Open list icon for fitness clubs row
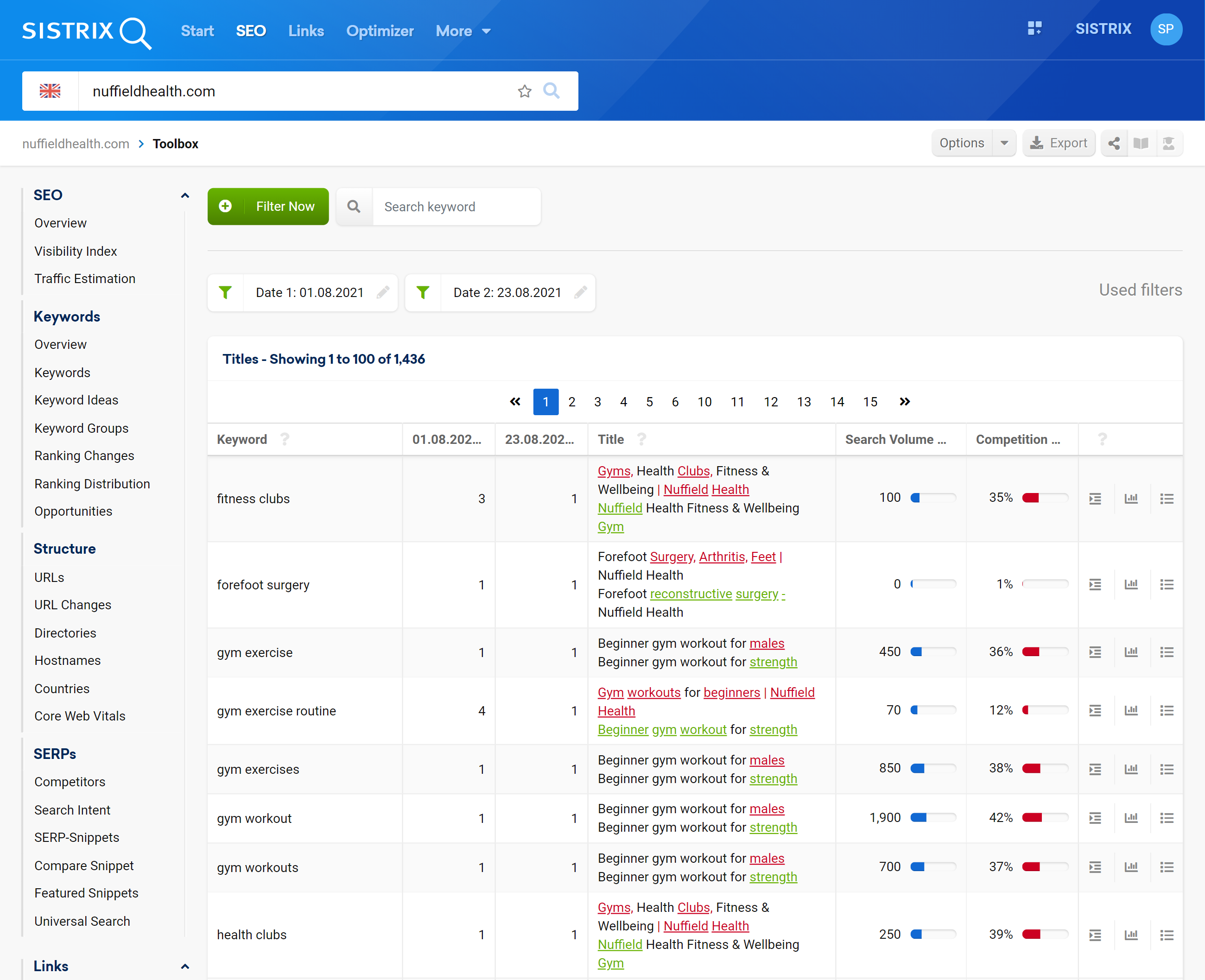This screenshot has height=980, width=1205. [x=1167, y=499]
